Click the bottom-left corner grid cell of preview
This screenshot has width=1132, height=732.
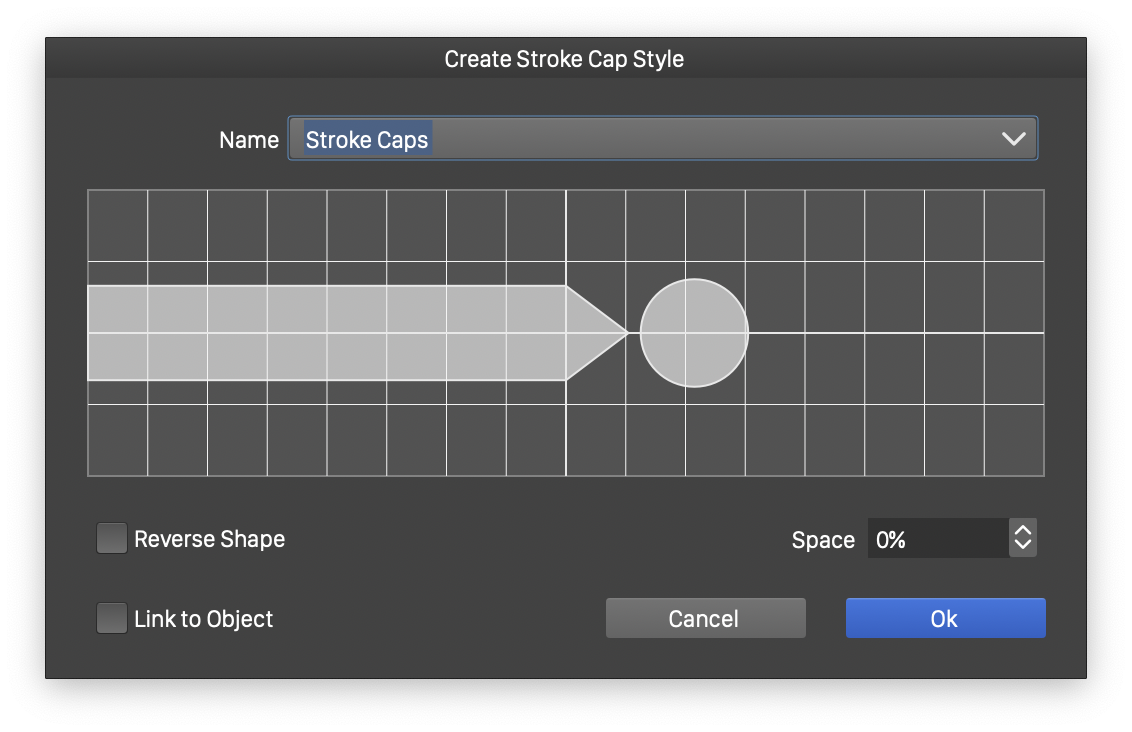pyautogui.click(x=118, y=440)
